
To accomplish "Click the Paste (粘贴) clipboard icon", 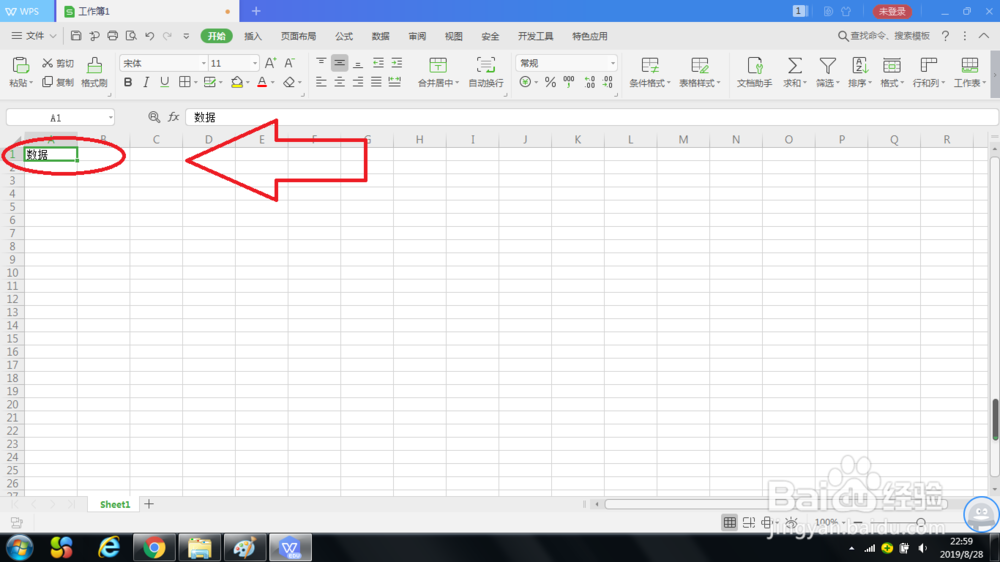I will tap(20, 65).
